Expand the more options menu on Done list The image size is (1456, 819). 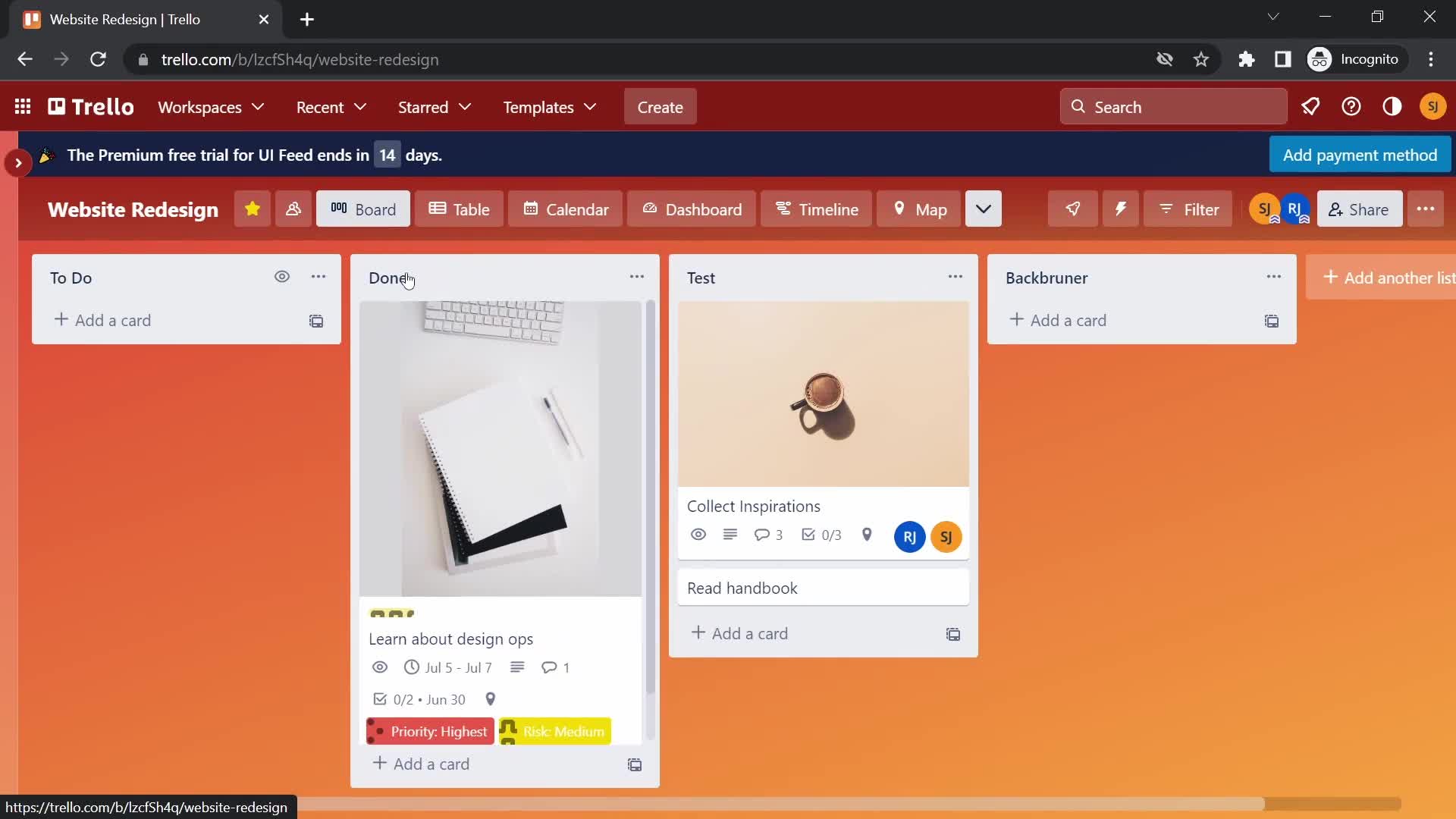point(637,277)
